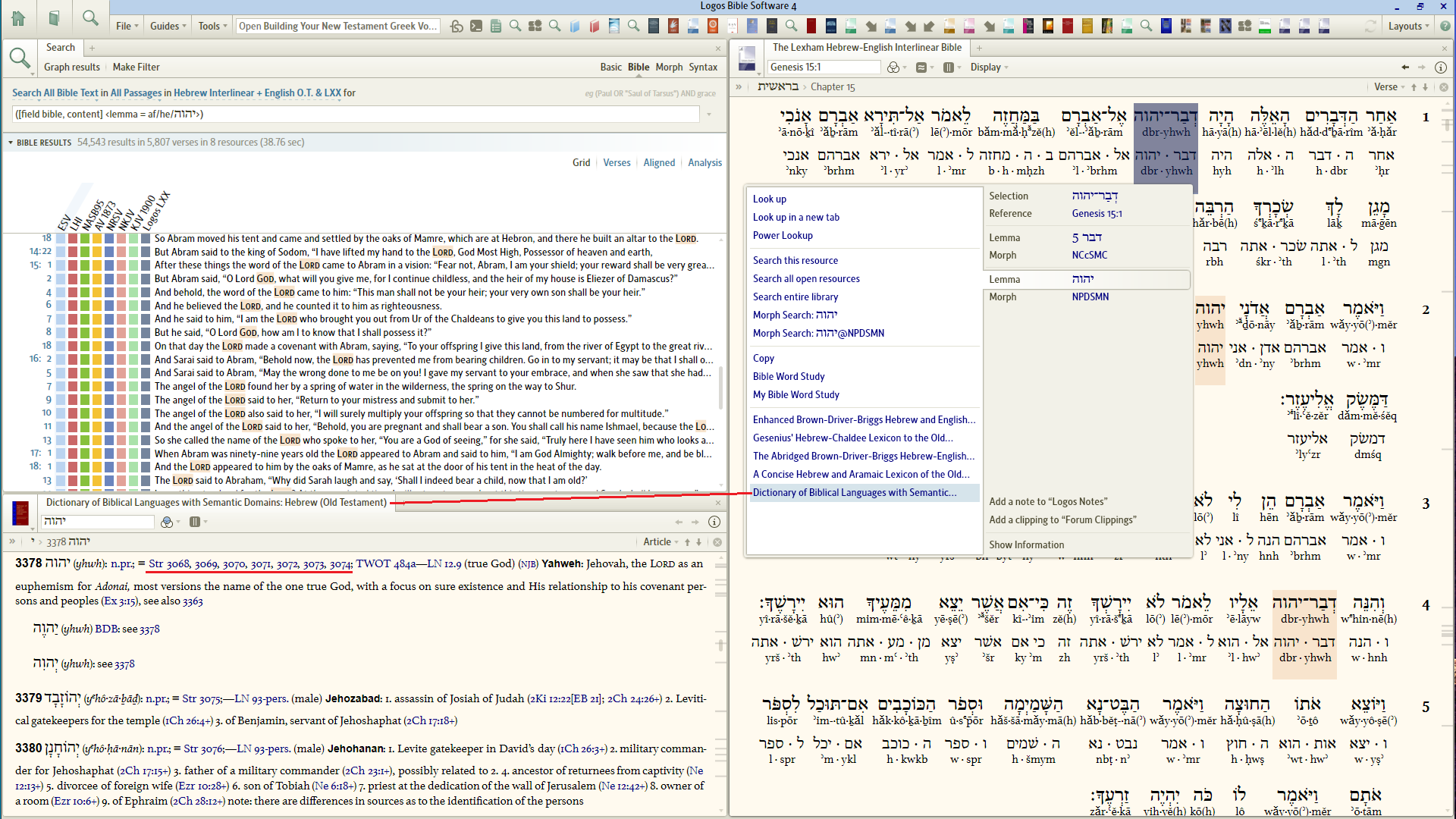Go to next article arrow in dictionary
The height and width of the screenshot is (819, 1456).
tap(698, 542)
